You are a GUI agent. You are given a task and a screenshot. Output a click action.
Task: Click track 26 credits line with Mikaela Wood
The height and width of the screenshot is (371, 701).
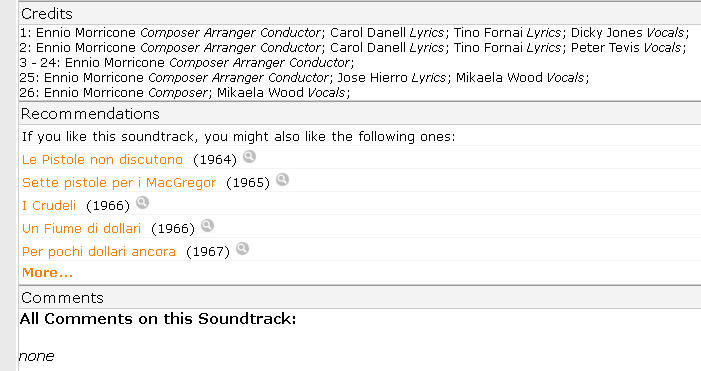click(185, 93)
